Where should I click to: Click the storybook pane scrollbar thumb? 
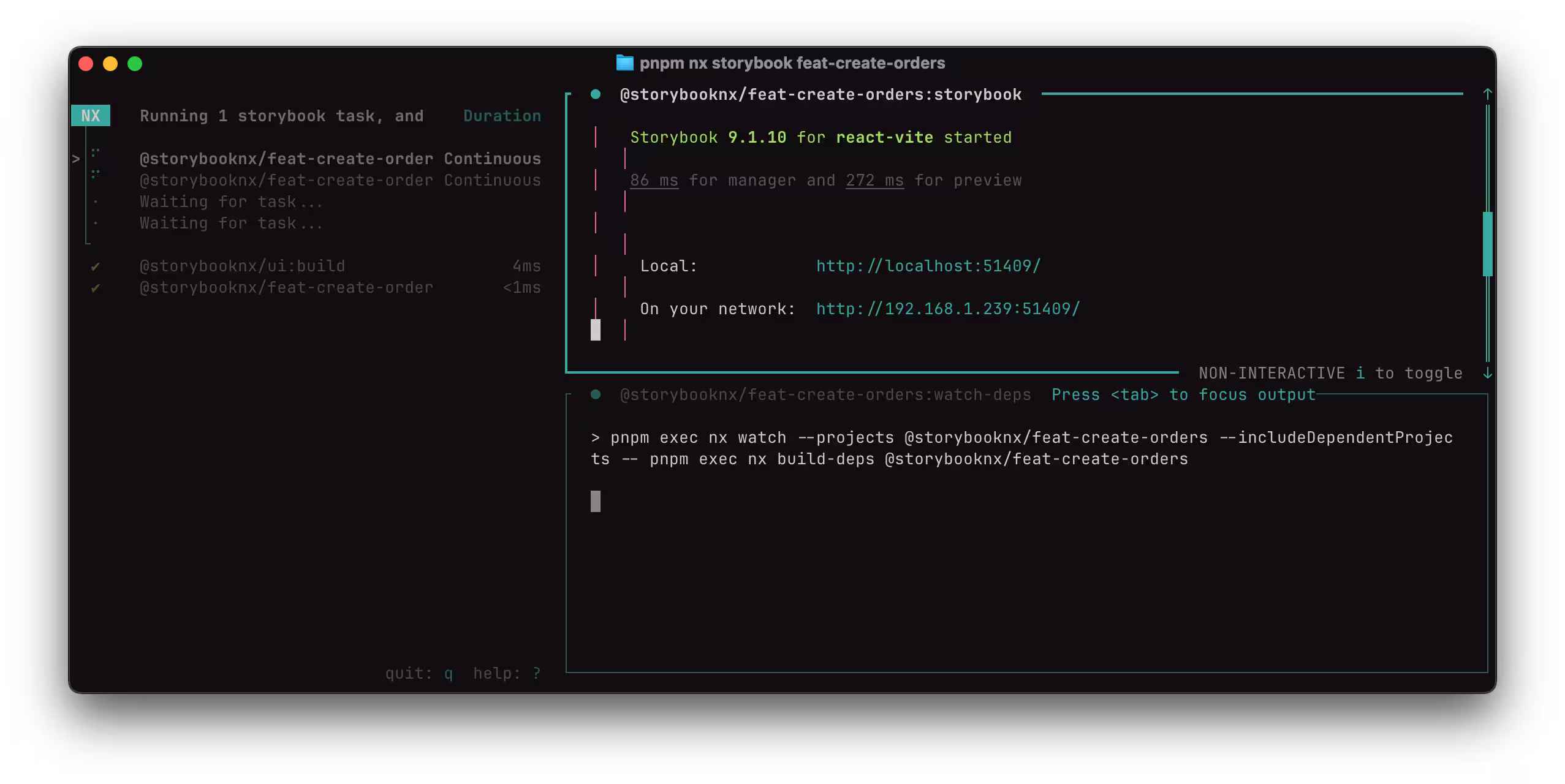1487,244
